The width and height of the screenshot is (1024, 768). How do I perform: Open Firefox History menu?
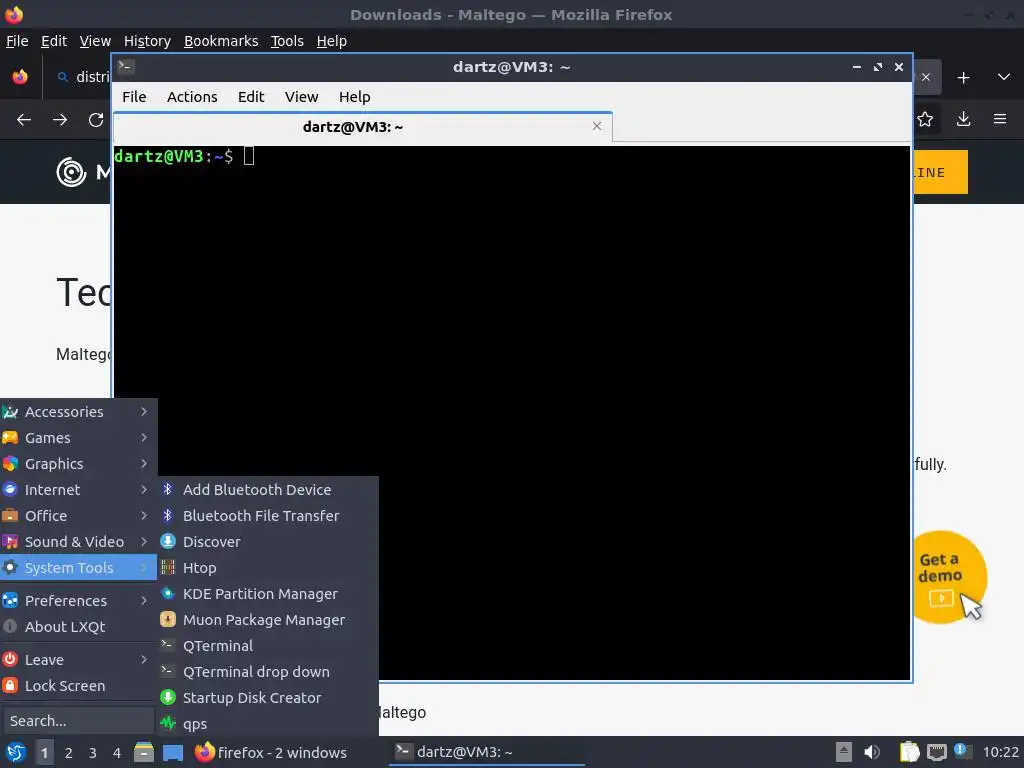click(147, 41)
